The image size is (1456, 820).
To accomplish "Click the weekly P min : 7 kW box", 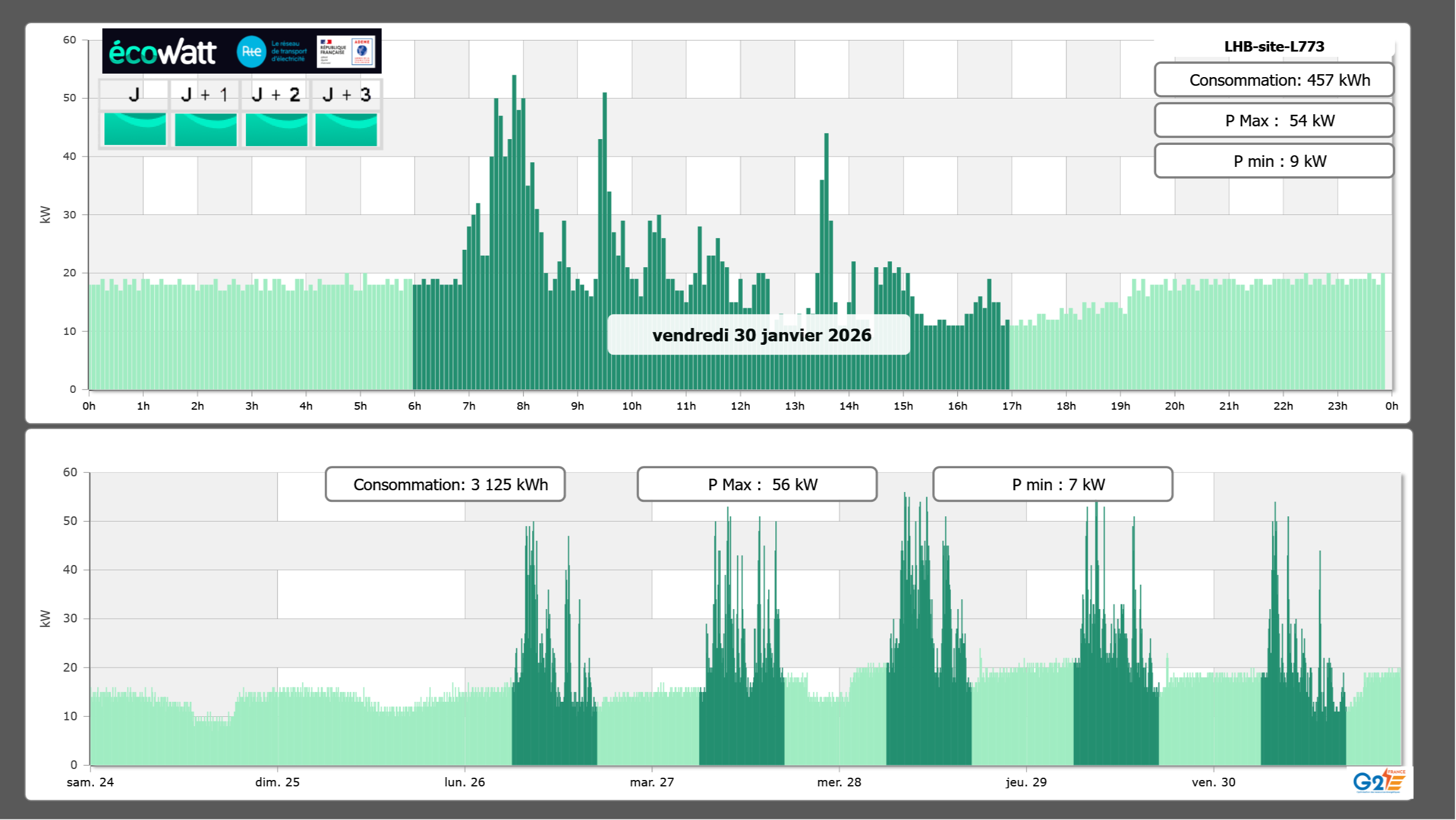I will pyautogui.click(x=1052, y=484).
